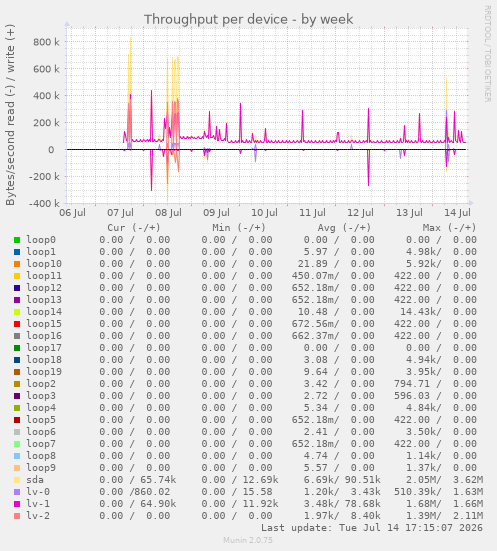Click loop10 Avg value 21.89
Image resolution: width=497 pixels, height=551 pixels.
coord(312,264)
